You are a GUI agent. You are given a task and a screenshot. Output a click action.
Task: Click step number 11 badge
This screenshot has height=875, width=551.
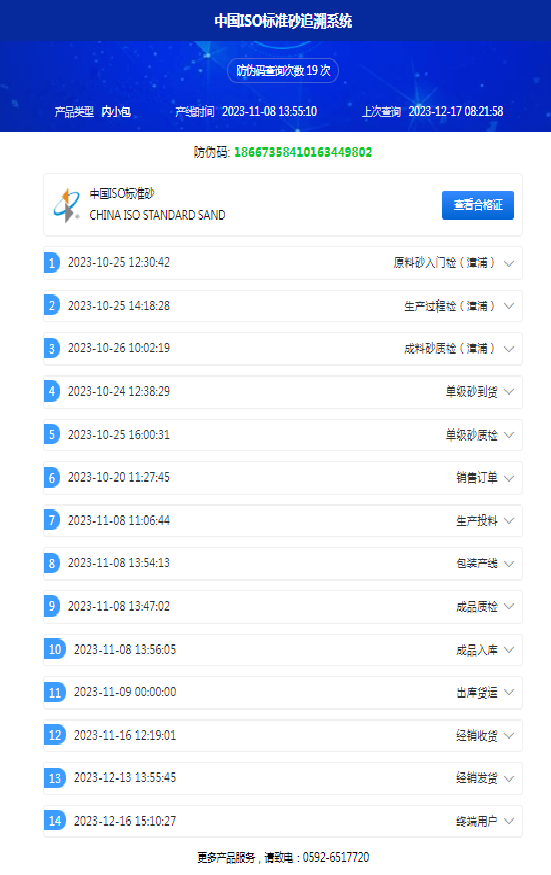coord(55,693)
